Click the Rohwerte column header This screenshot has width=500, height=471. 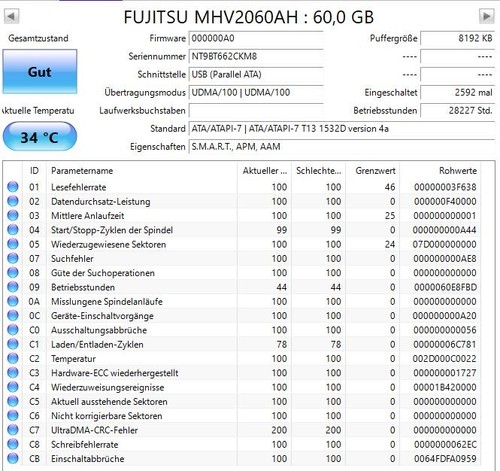pos(440,171)
